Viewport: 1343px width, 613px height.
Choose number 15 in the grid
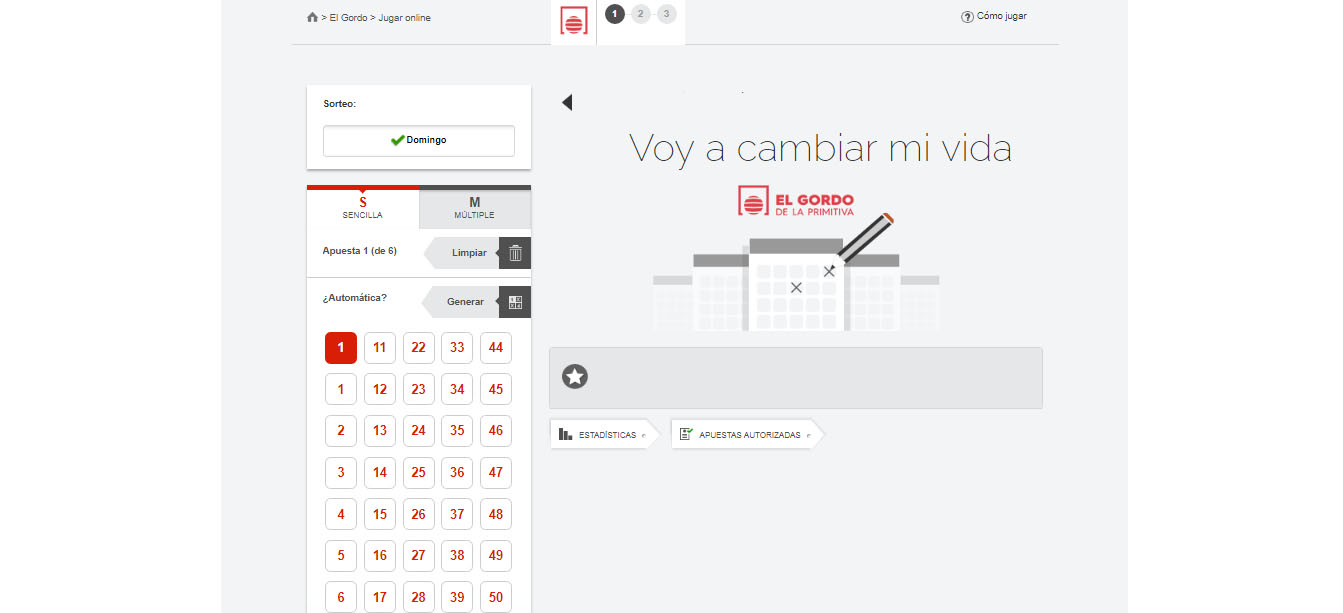pos(380,514)
